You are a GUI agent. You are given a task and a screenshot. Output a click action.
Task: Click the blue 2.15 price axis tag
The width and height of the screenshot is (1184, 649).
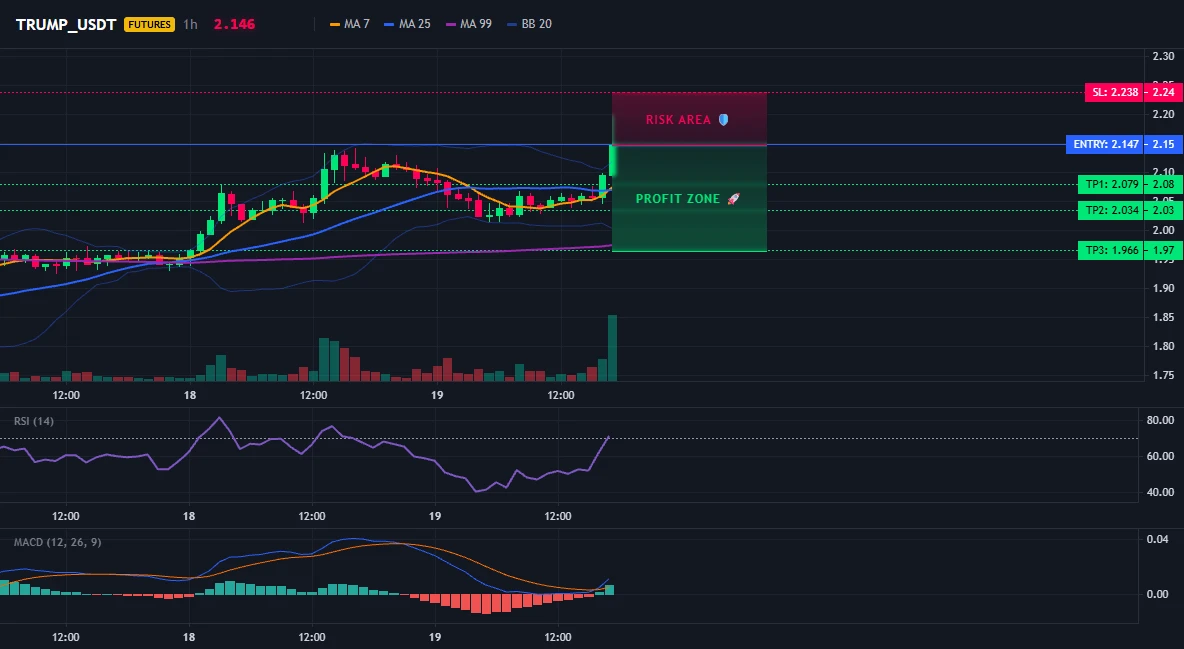(1164, 144)
